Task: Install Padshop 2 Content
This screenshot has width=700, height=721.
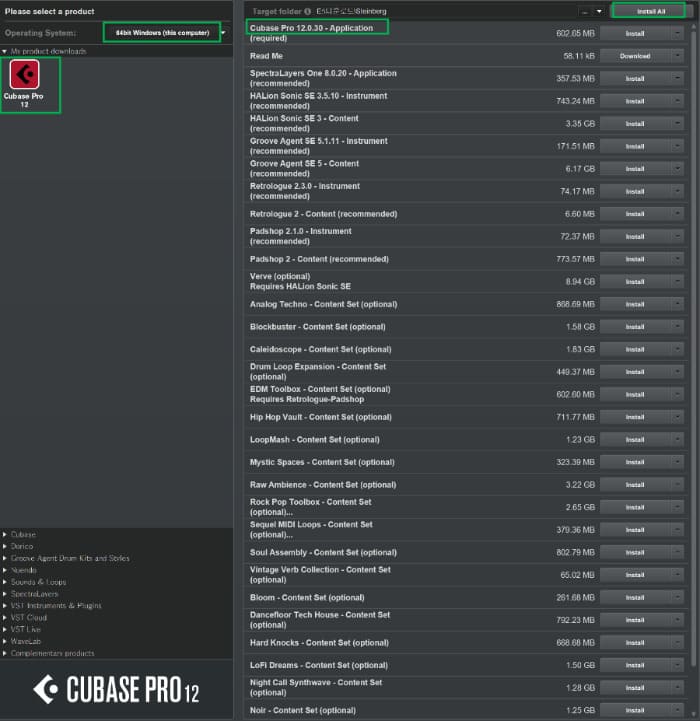Action: [x=635, y=259]
